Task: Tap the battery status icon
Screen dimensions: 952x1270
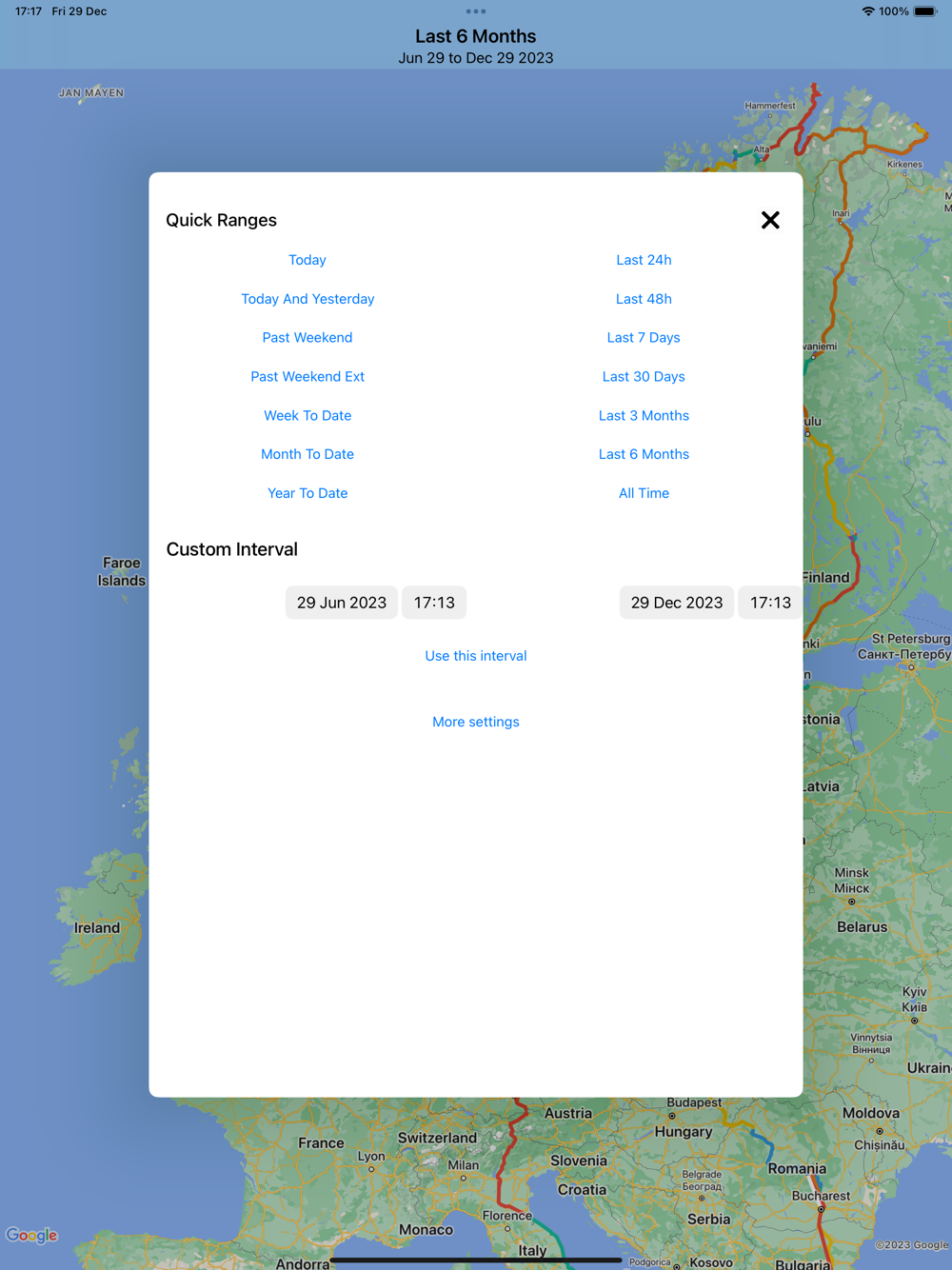Action: 925,11
